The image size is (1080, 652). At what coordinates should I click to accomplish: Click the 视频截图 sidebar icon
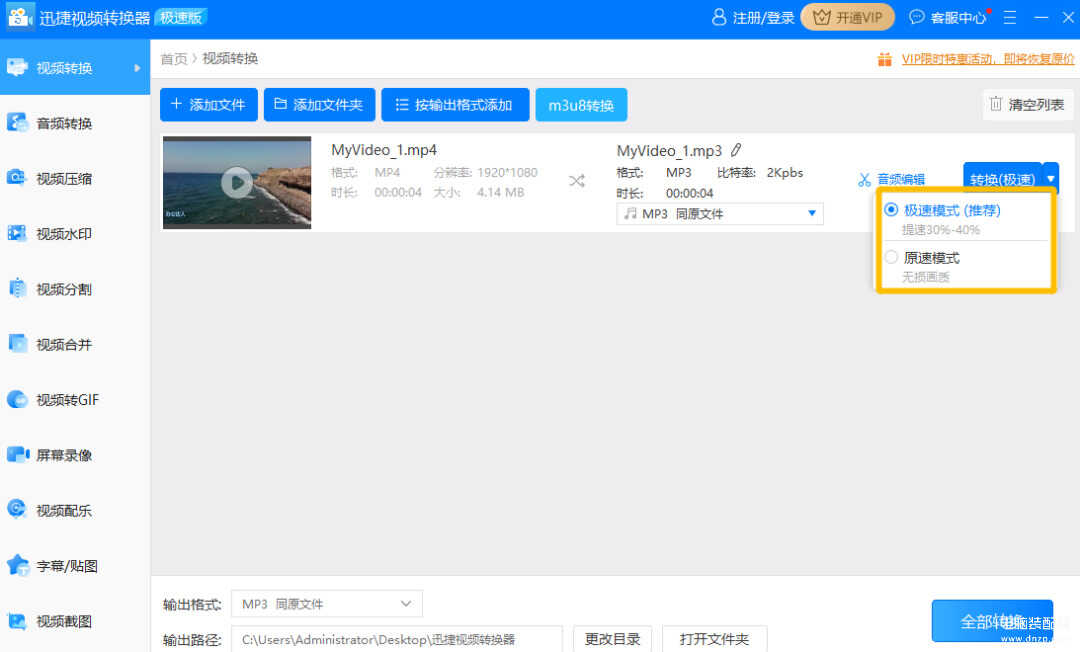pyautogui.click(x=17, y=621)
